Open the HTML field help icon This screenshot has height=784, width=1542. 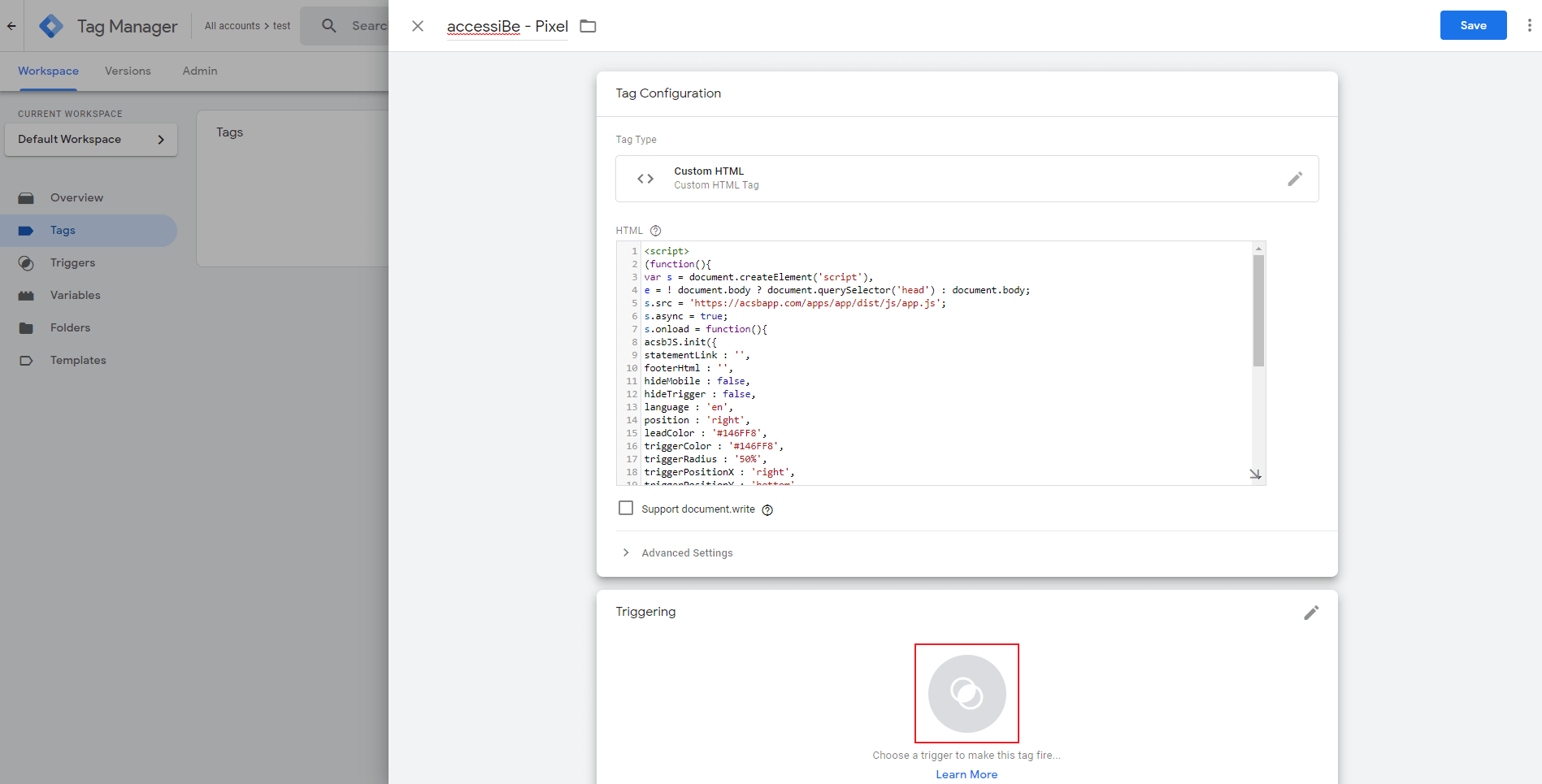tap(655, 231)
